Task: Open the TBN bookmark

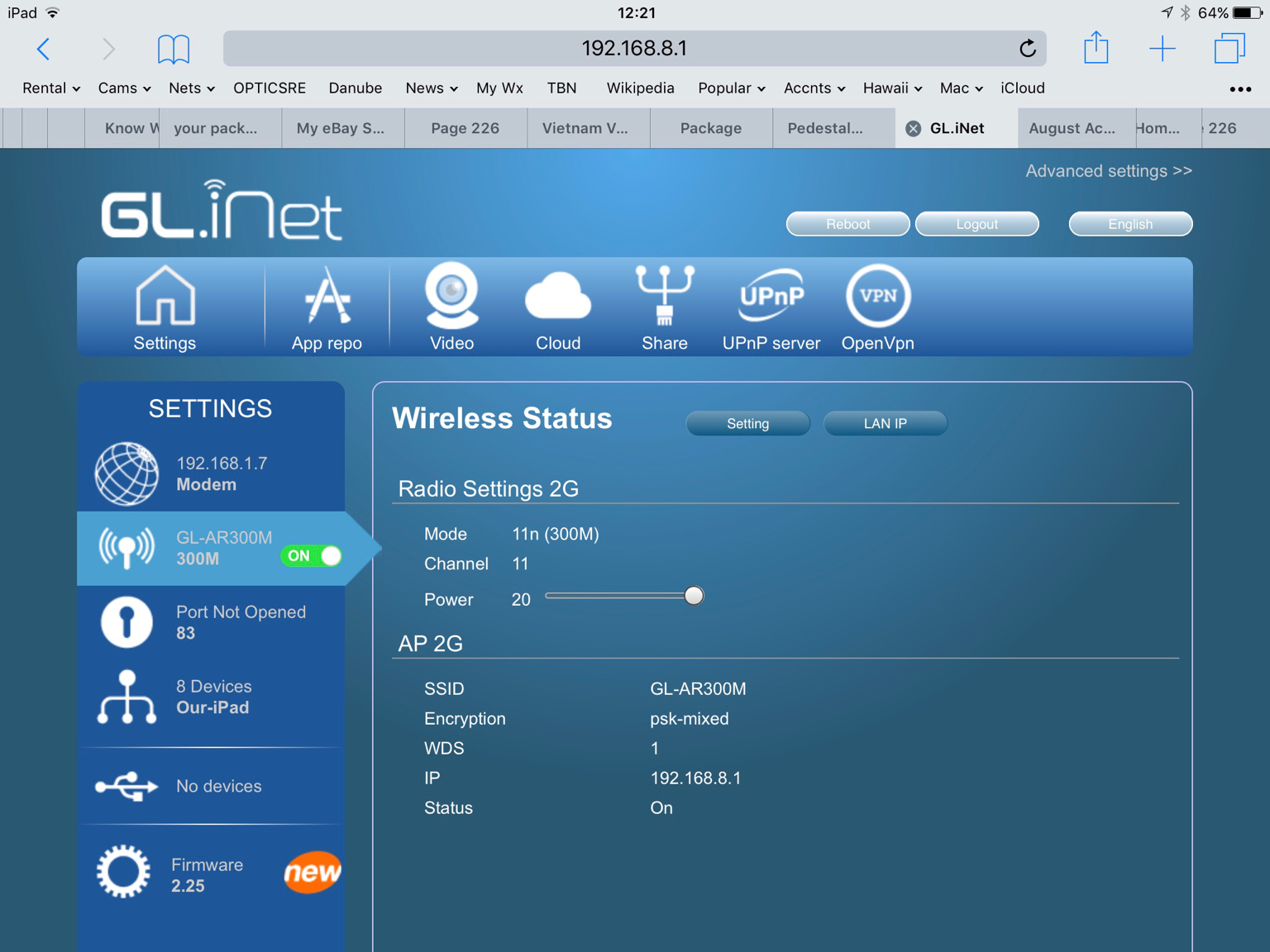Action: (562, 88)
